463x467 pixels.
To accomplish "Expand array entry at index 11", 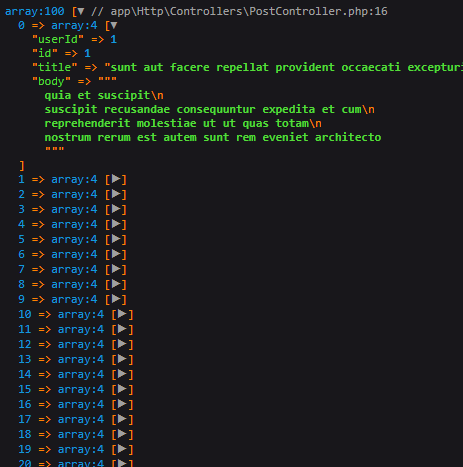I will pos(123,329).
